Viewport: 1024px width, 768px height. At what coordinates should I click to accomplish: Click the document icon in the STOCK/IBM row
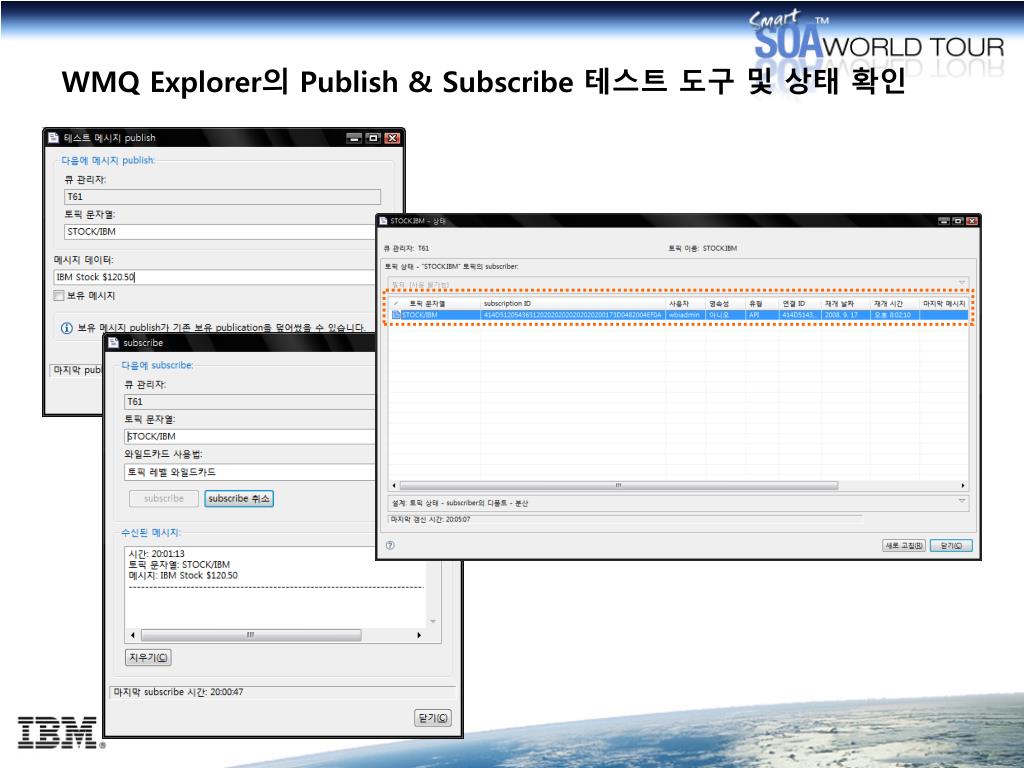click(x=396, y=315)
